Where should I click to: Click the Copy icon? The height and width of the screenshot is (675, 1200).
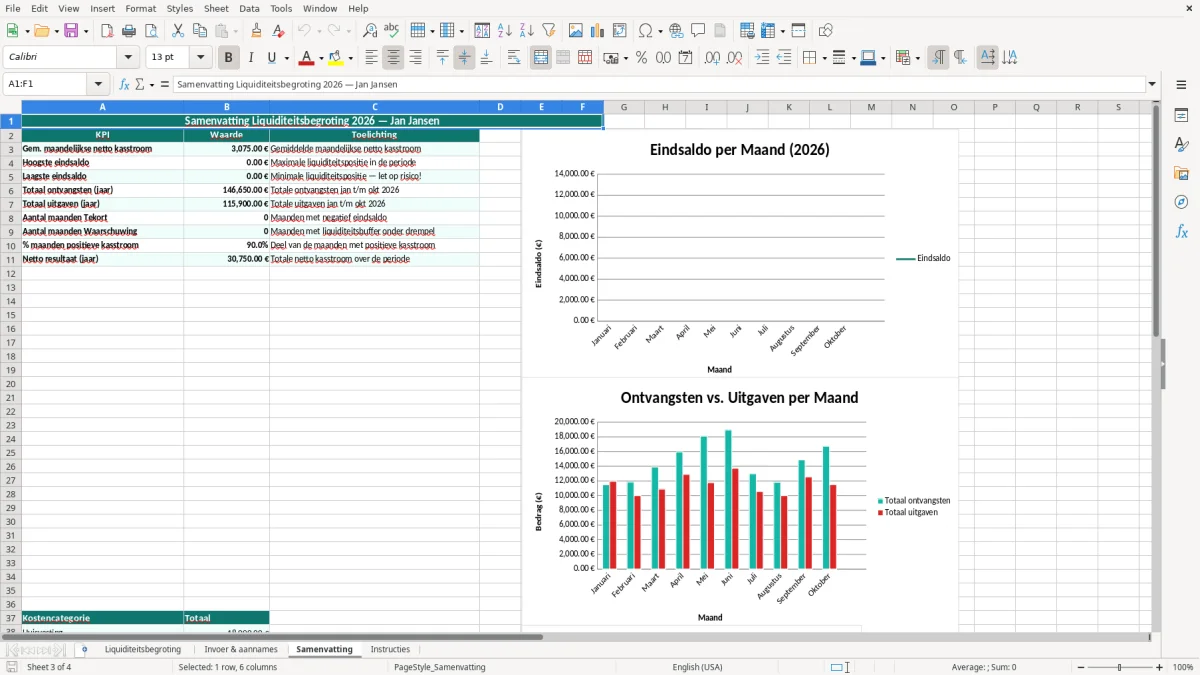pos(199,31)
